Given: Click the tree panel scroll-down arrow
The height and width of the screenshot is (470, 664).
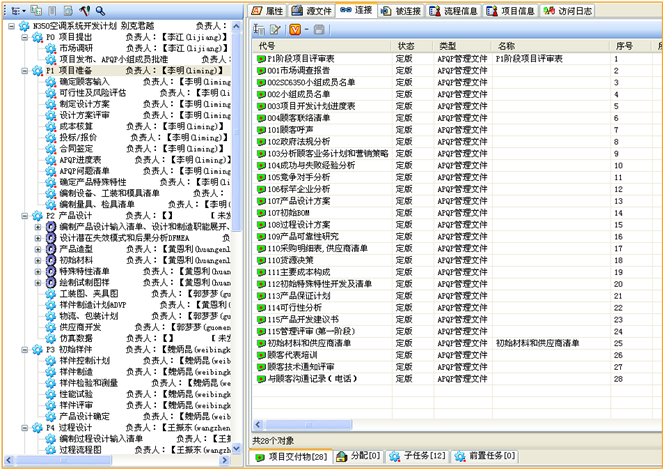Looking at the screenshot, I should click(x=236, y=448).
